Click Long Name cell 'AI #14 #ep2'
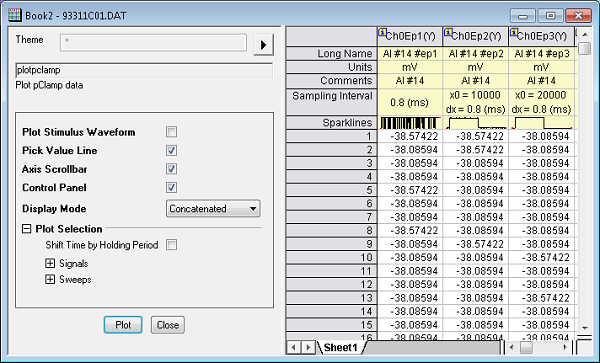600x363 pixels. click(476, 54)
